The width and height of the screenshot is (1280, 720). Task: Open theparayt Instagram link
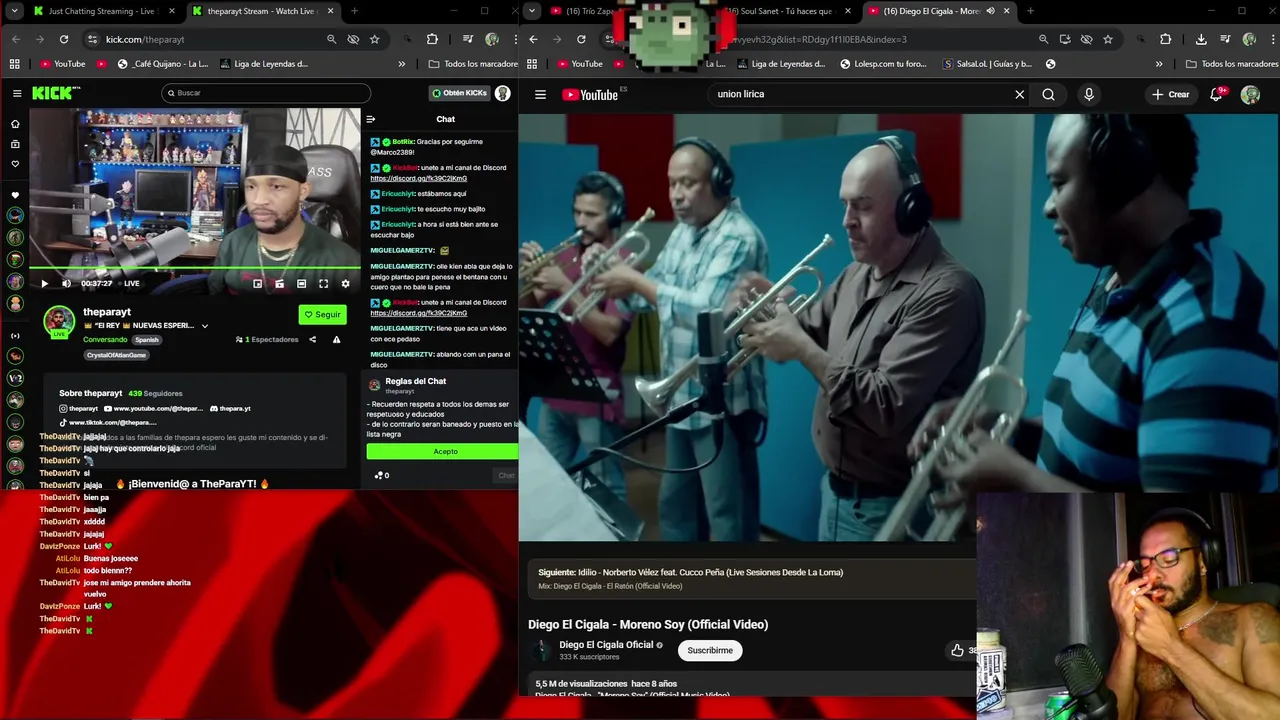coord(78,408)
